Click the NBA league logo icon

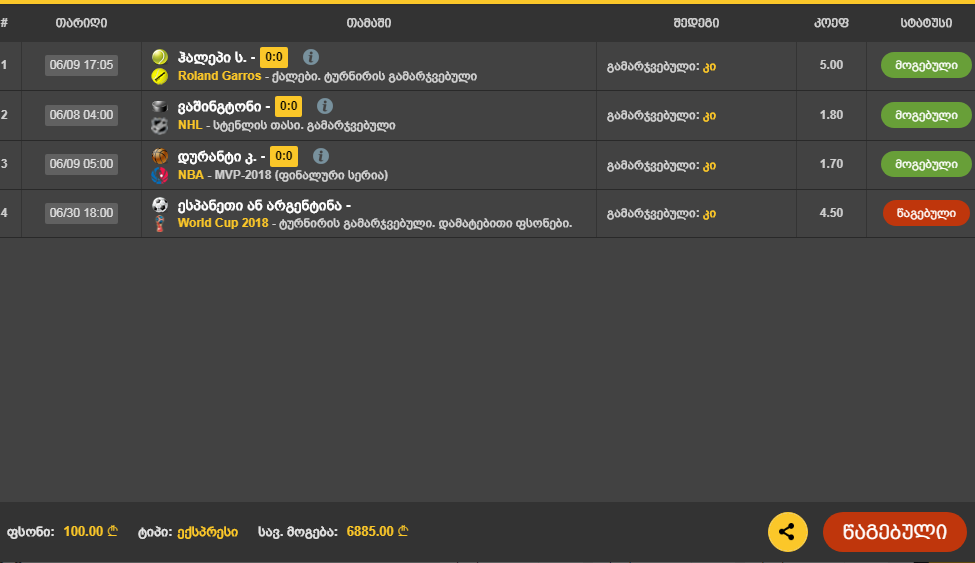point(160,175)
